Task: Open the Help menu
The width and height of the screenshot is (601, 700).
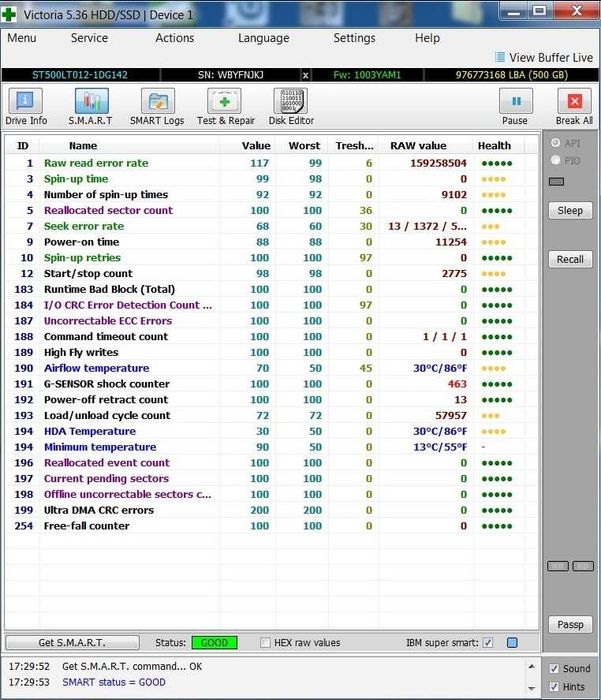Action: [427, 38]
